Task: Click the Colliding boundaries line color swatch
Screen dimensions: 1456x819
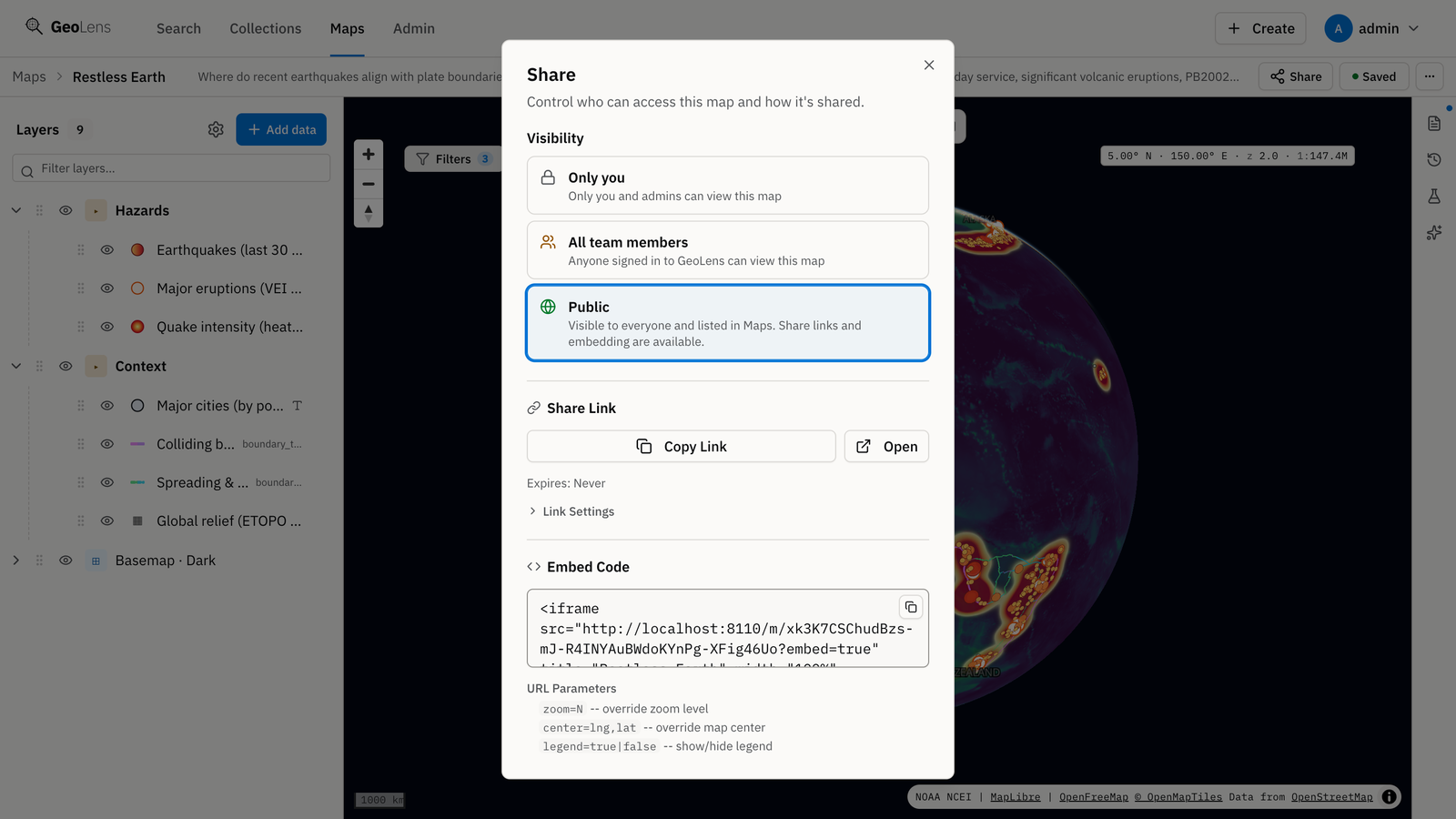Action: pyautogui.click(x=137, y=444)
